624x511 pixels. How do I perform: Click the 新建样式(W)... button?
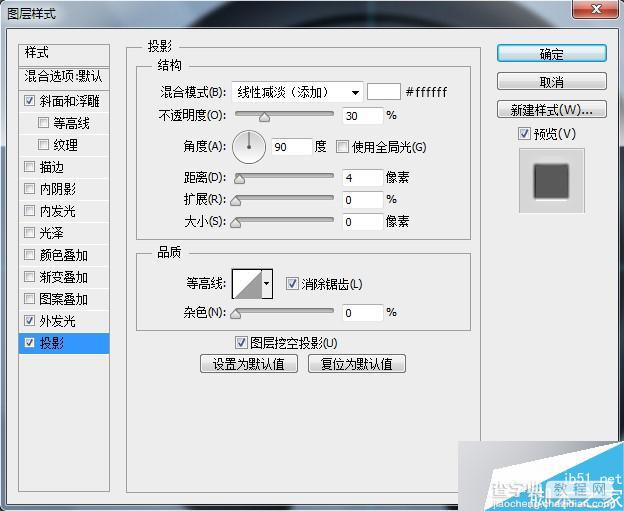click(552, 109)
